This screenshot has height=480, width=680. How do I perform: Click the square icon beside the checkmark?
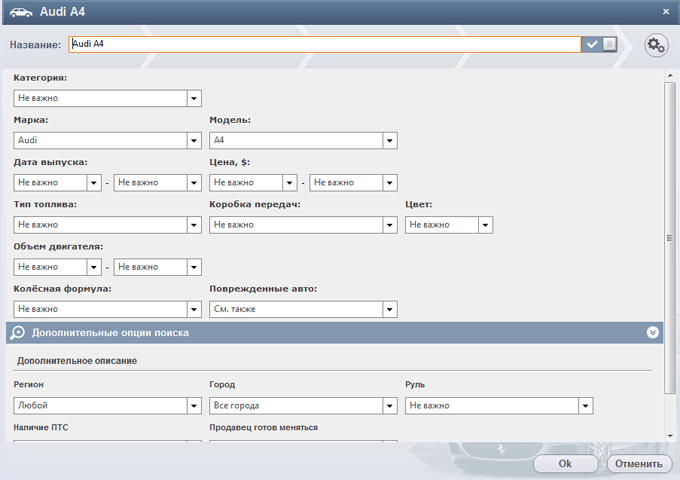point(609,44)
